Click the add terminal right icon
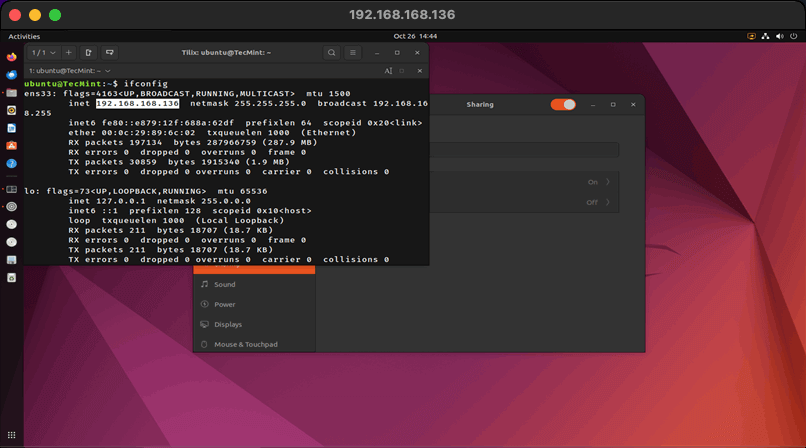This screenshot has width=806, height=448. (89, 52)
